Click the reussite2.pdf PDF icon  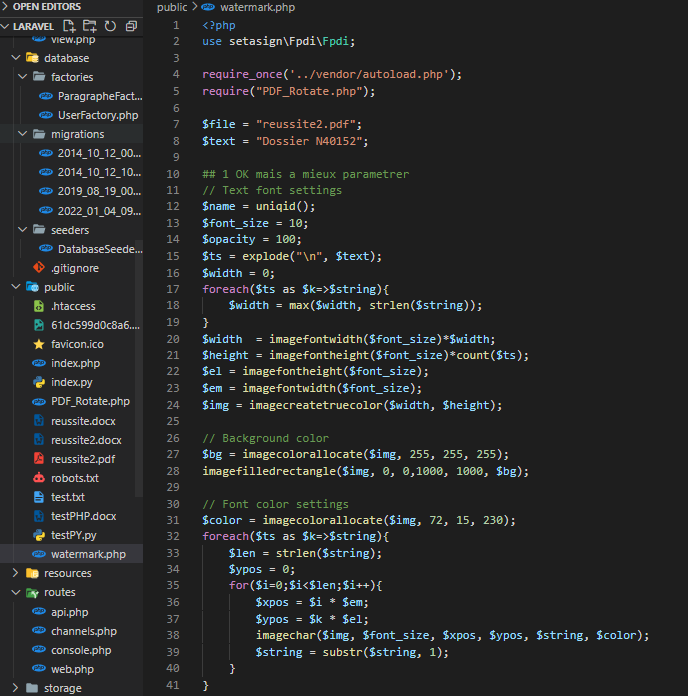coord(39,459)
